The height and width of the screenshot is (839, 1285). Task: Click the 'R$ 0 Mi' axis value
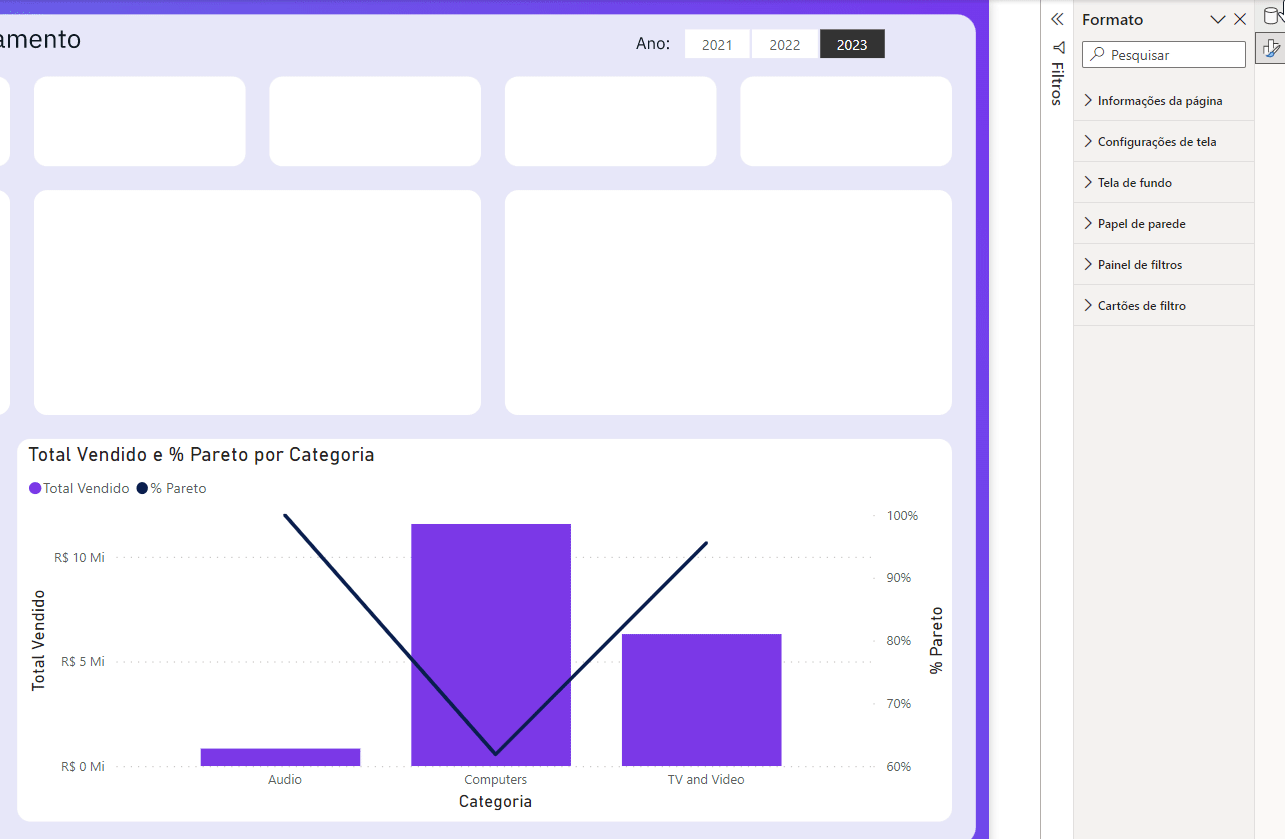(x=82, y=767)
